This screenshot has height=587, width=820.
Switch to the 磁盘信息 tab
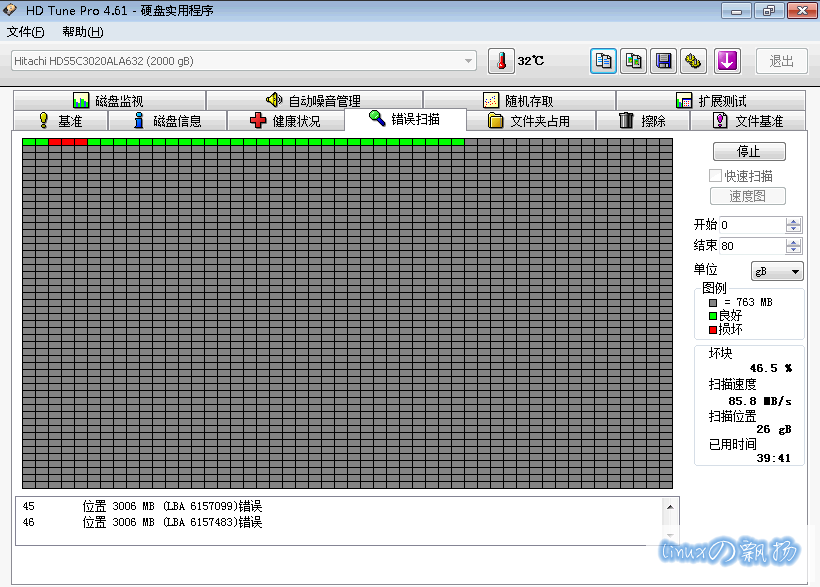[167, 120]
